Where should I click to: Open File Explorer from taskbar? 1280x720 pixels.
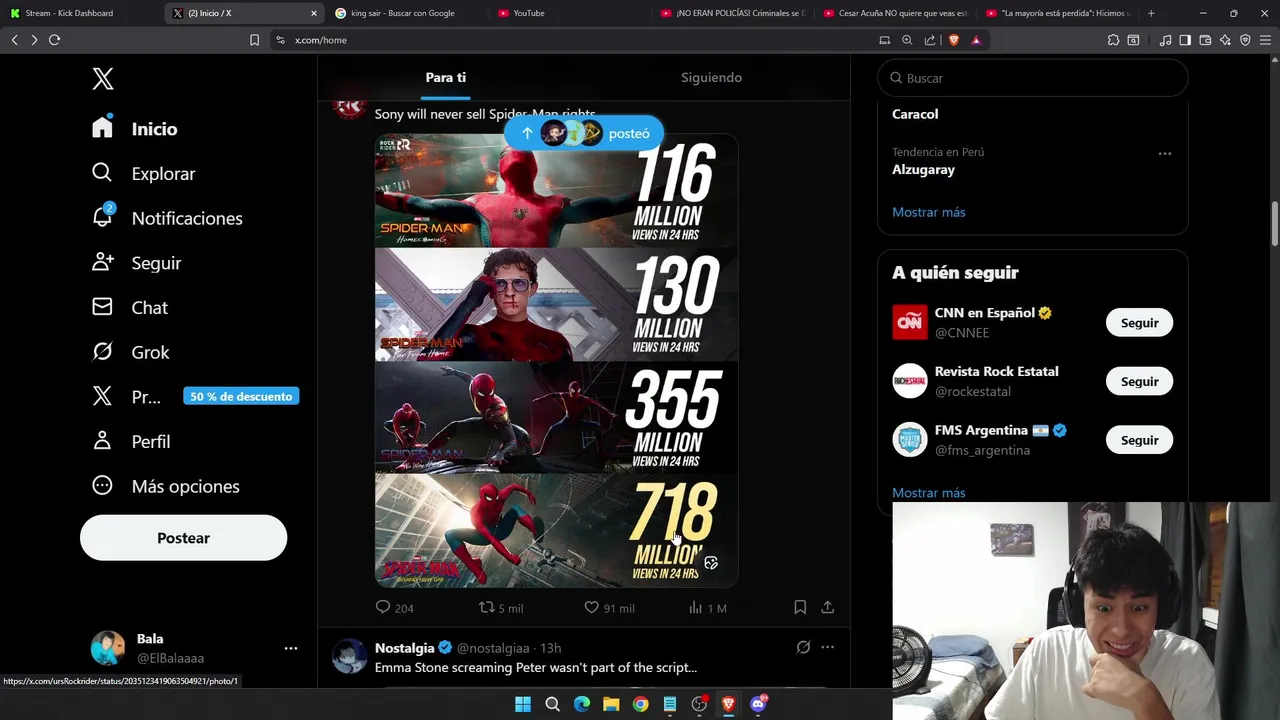[x=611, y=704]
